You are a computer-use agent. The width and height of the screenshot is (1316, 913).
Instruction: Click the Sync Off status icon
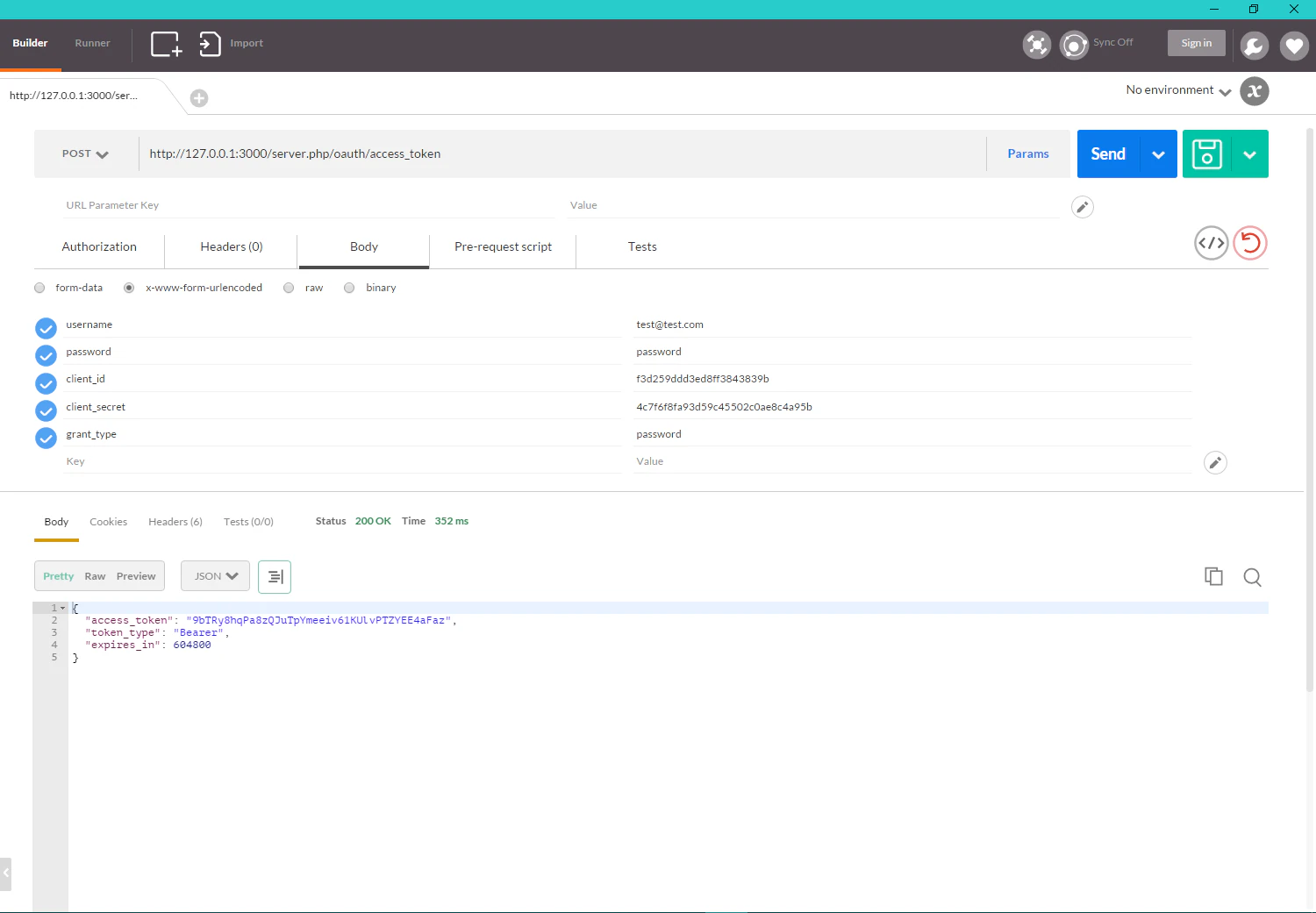(1074, 45)
